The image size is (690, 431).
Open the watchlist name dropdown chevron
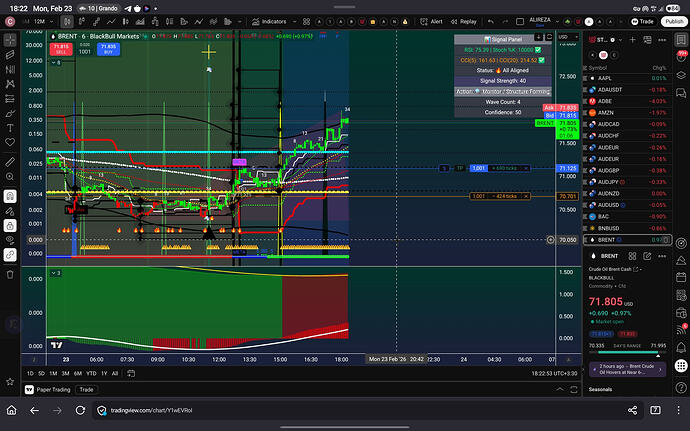coord(620,40)
